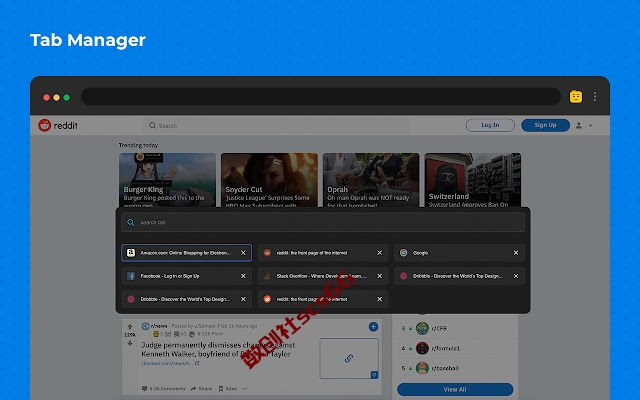
Task: Switch to the Amazon.com tab entry
Action: point(187,253)
